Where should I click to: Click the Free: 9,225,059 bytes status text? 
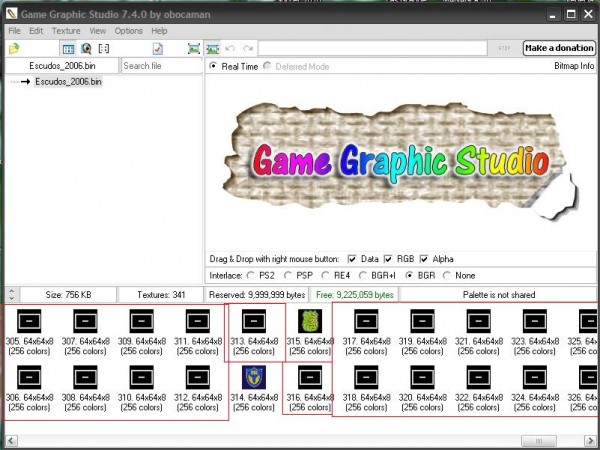tap(355, 295)
